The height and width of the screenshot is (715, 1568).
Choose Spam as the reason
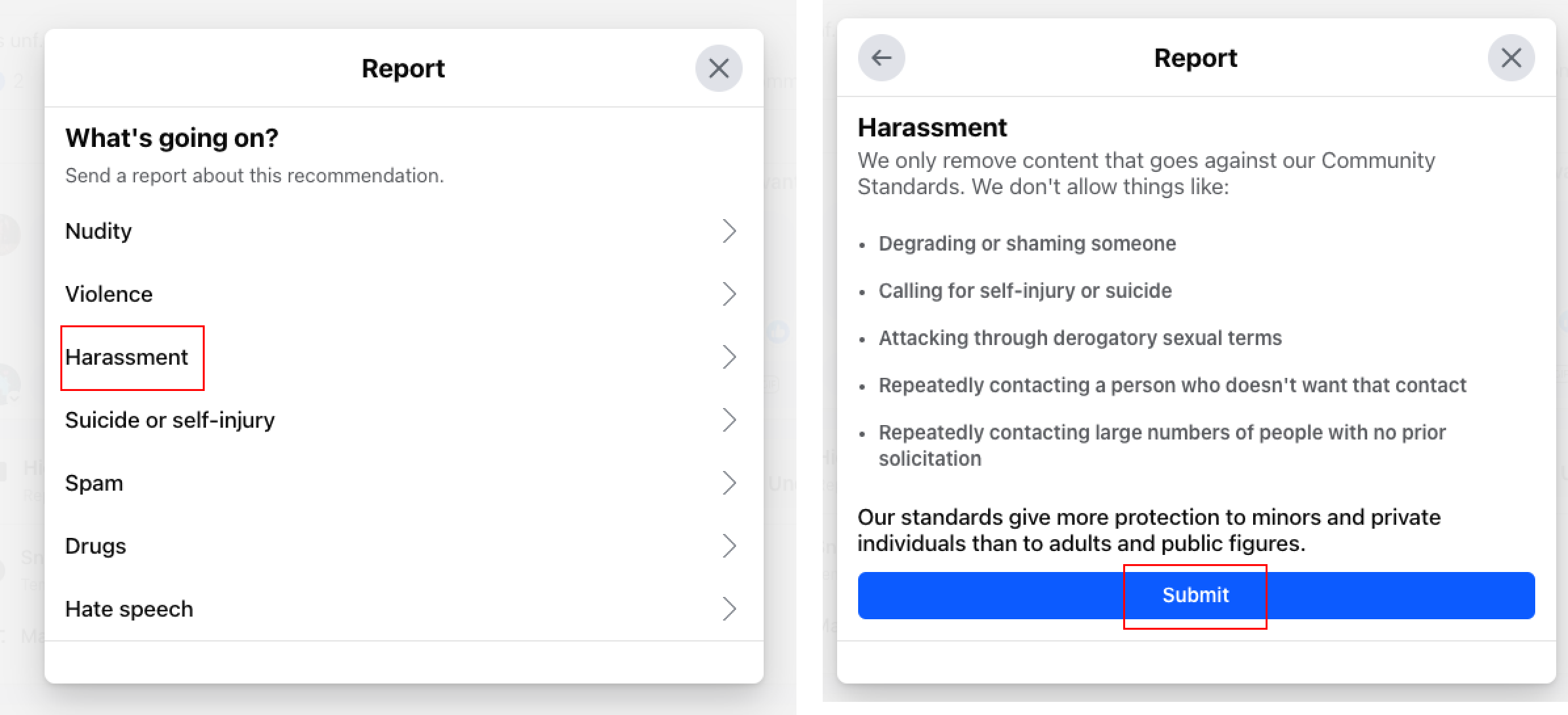[x=403, y=483]
